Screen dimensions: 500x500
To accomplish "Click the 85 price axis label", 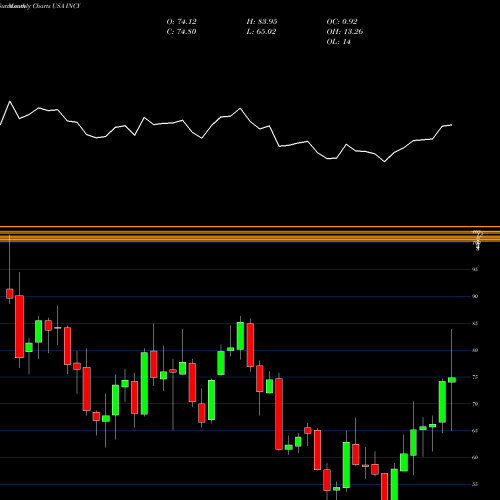I will 475,323.
